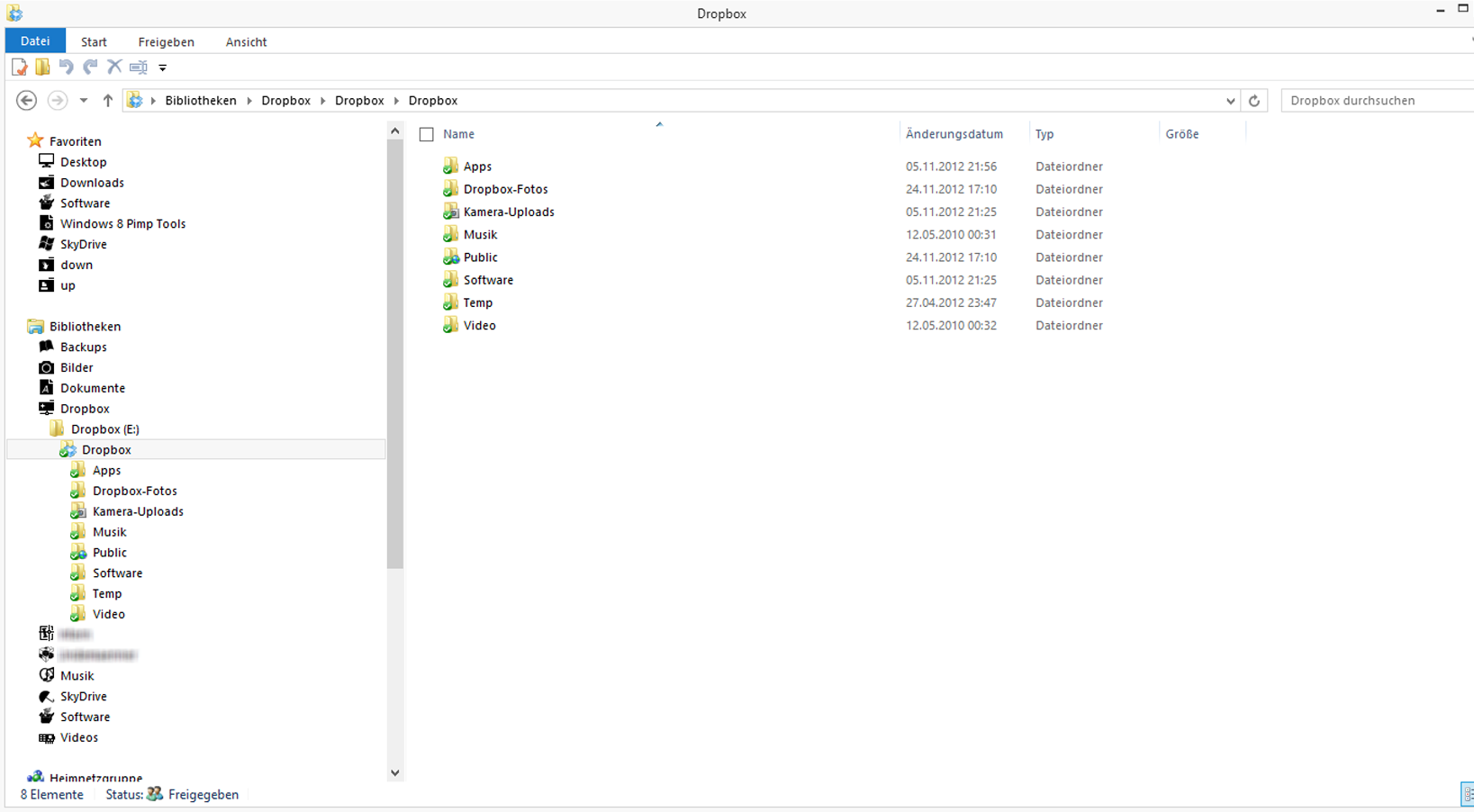Open the Start ribbon tab
Image resolution: width=1474 pixels, height=812 pixels.
click(94, 42)
